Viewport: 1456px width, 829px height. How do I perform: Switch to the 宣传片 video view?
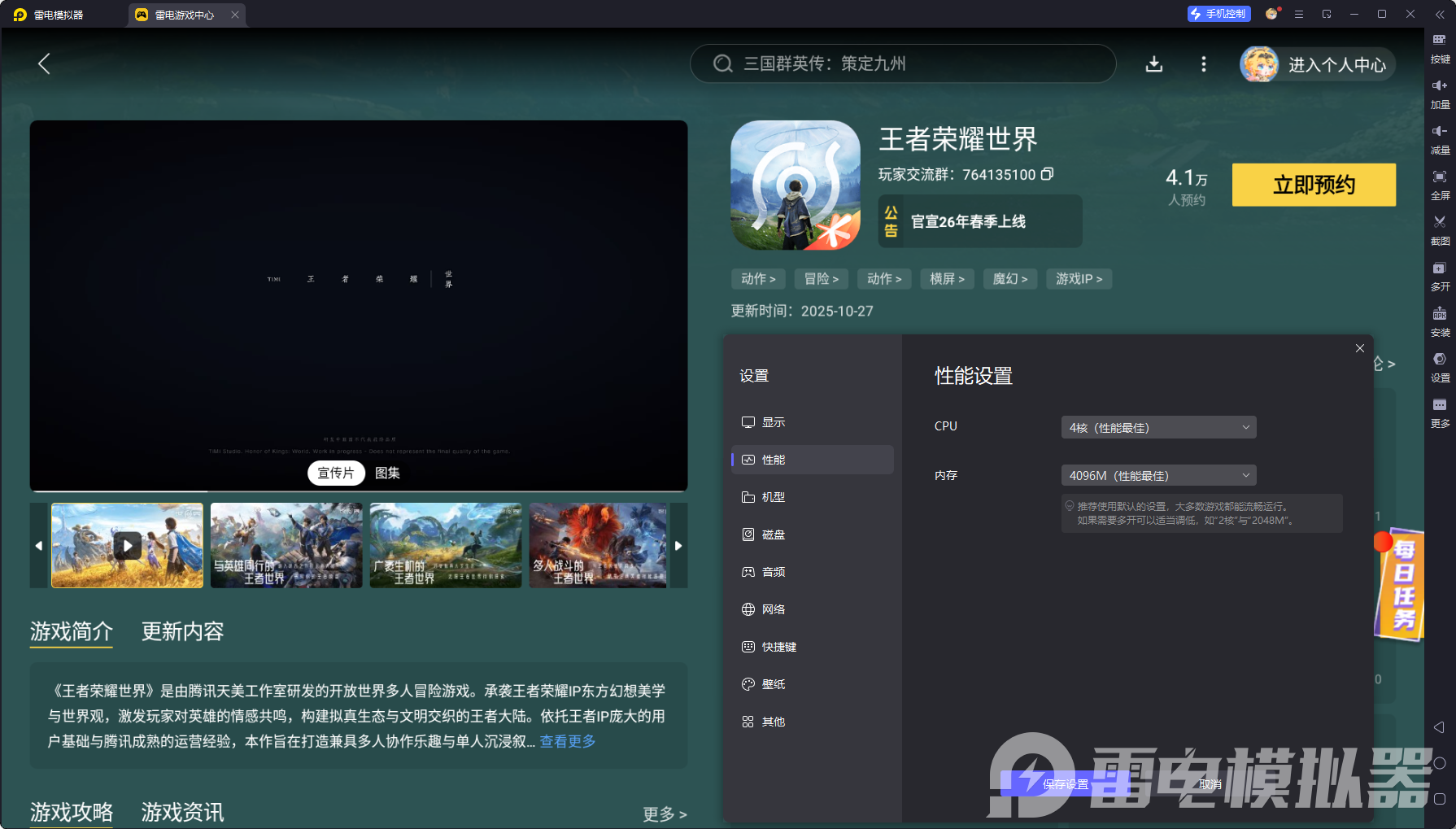click(335, 473)
